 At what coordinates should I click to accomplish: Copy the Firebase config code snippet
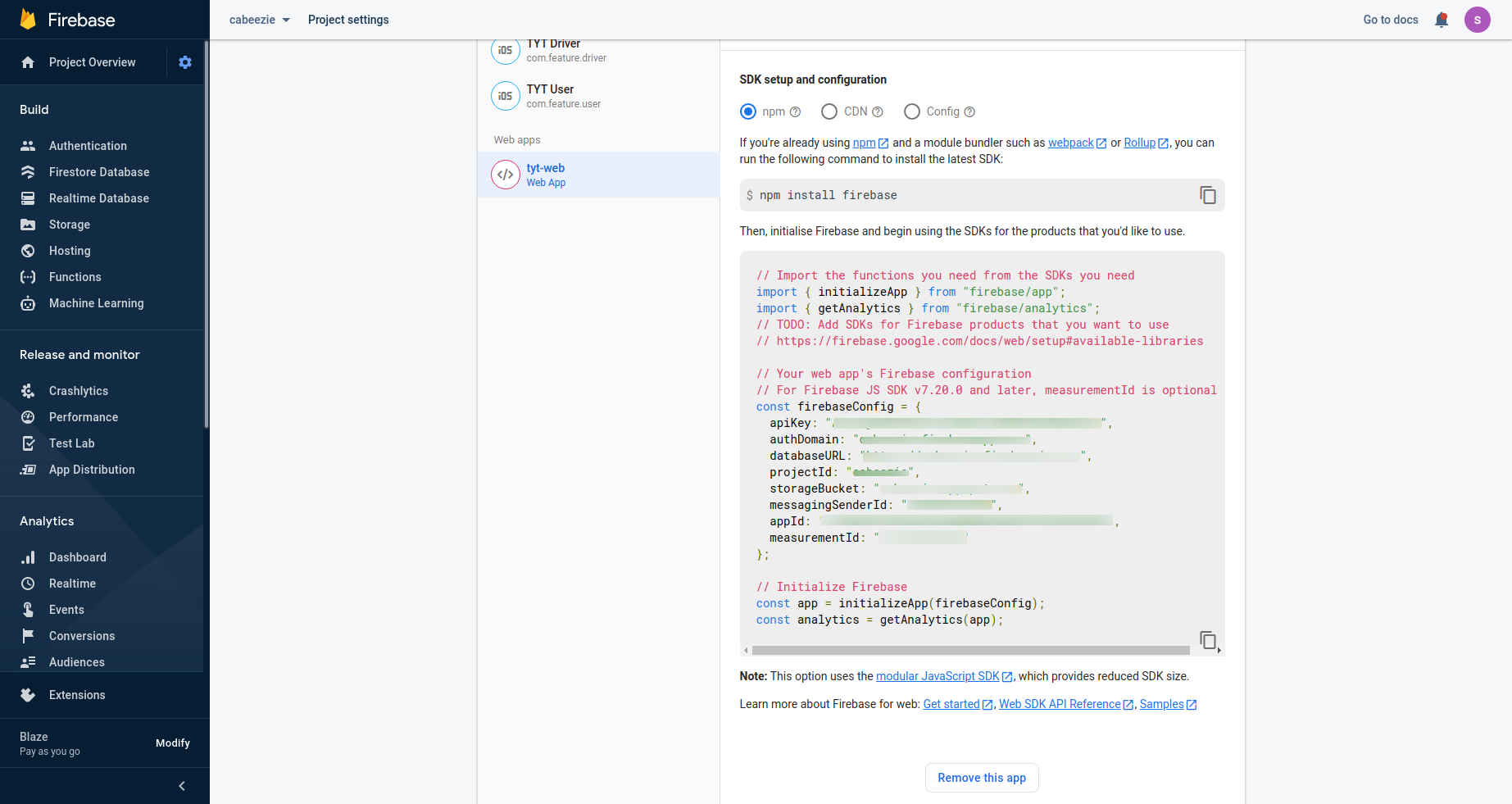(x=1207, y=639)
